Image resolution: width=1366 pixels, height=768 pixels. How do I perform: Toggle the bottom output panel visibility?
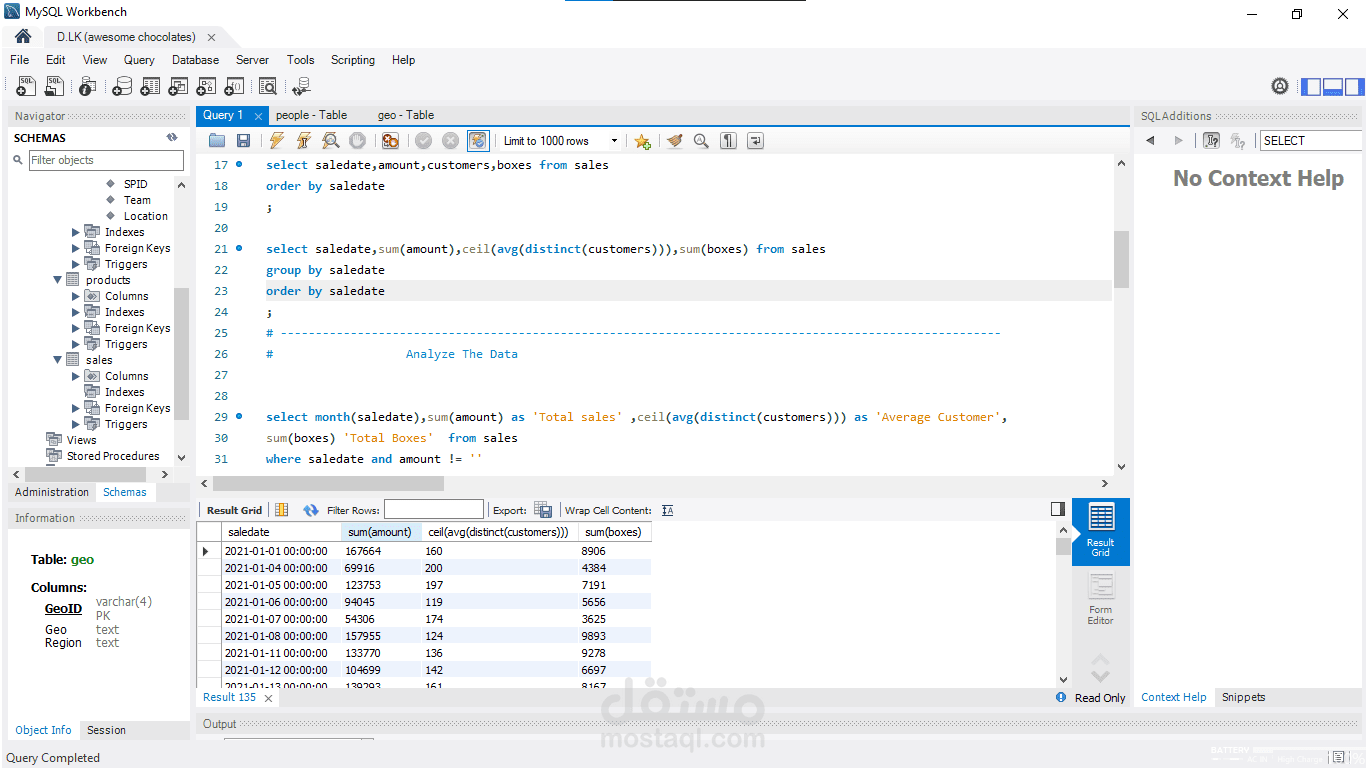(1332, 87)
